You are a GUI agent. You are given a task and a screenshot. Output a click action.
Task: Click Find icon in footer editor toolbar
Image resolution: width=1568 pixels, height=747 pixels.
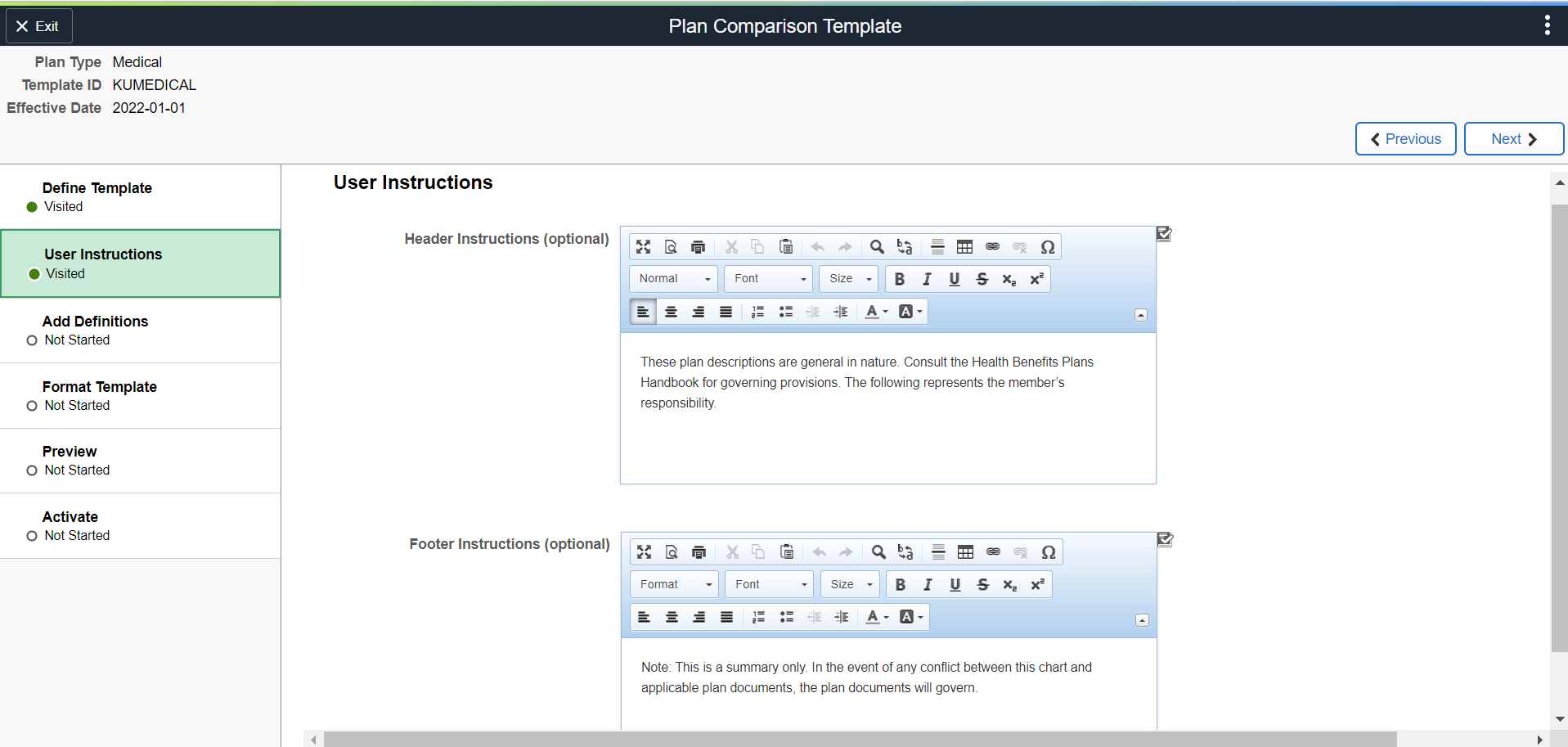[x=878, y=552]
